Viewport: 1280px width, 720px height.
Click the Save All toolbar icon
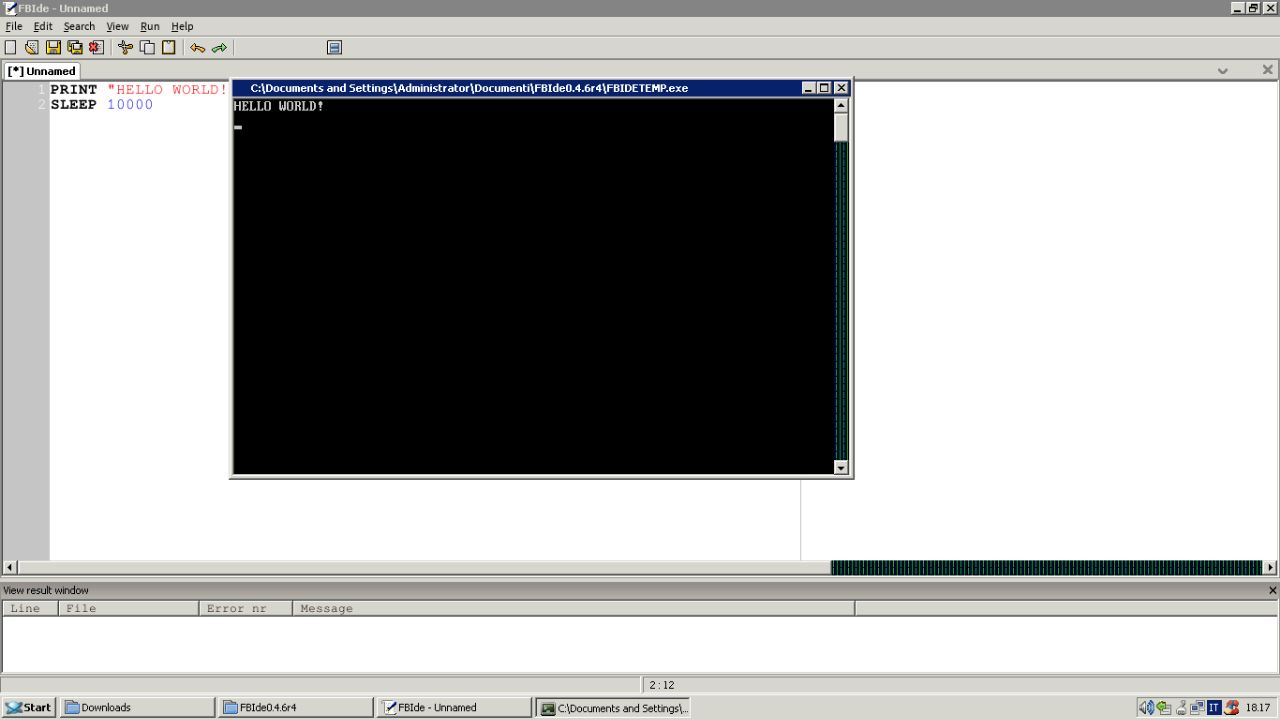pos(75,47)
